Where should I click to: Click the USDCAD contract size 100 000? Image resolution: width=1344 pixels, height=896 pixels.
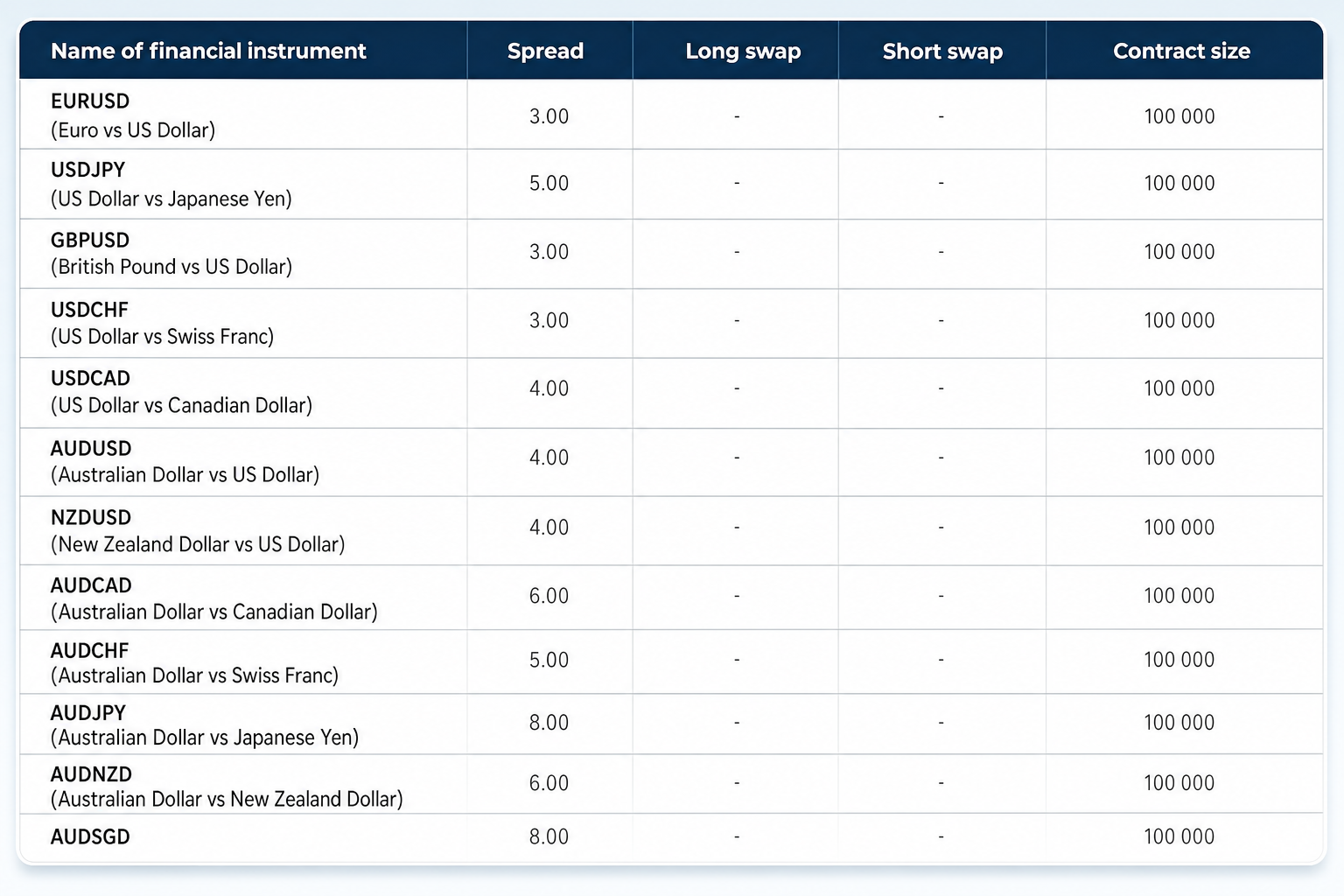point(1179,388)
